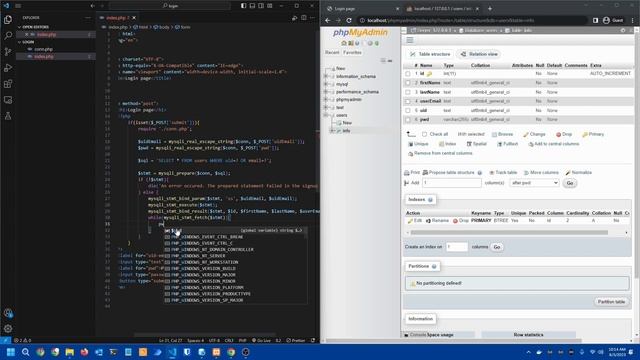This screenshot has width=640, height=360.
Task: Check the pwd column checkbox
Action: coord(408,120)
